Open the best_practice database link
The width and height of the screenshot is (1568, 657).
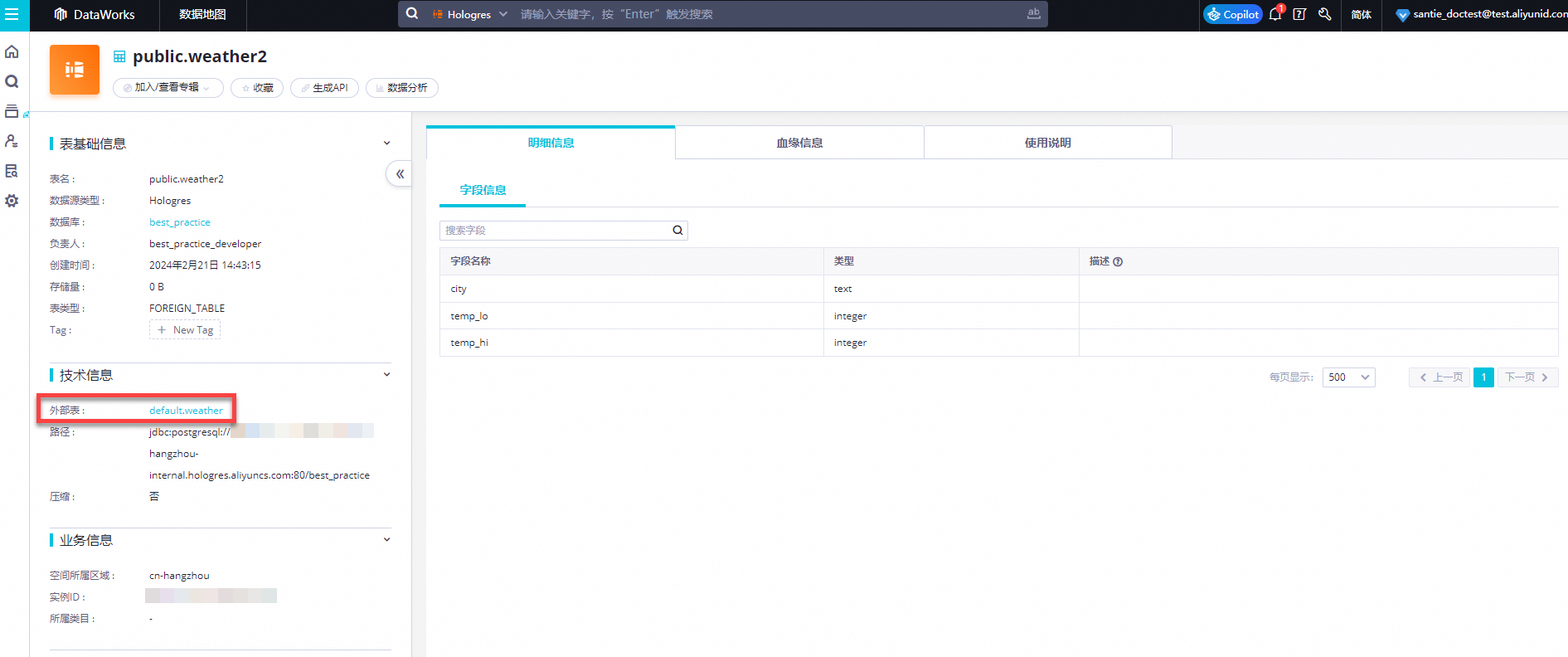pos(180,222)
